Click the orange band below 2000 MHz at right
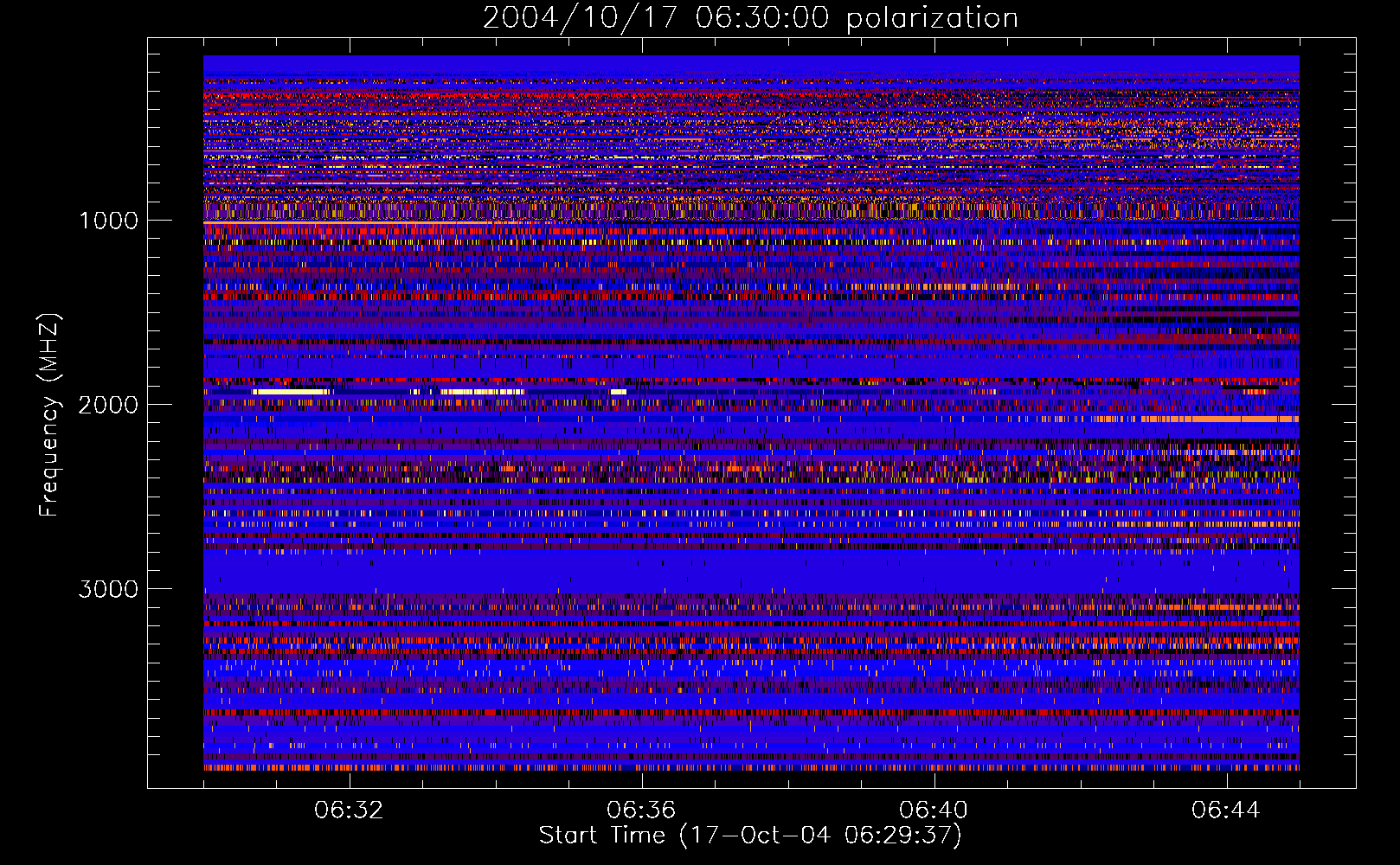1400x865 pixels. 1220,419
